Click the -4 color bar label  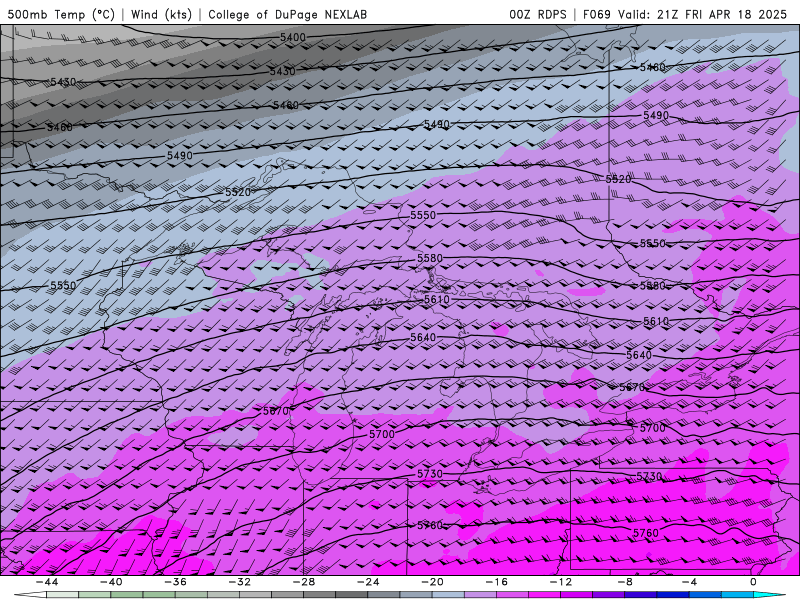689,582
